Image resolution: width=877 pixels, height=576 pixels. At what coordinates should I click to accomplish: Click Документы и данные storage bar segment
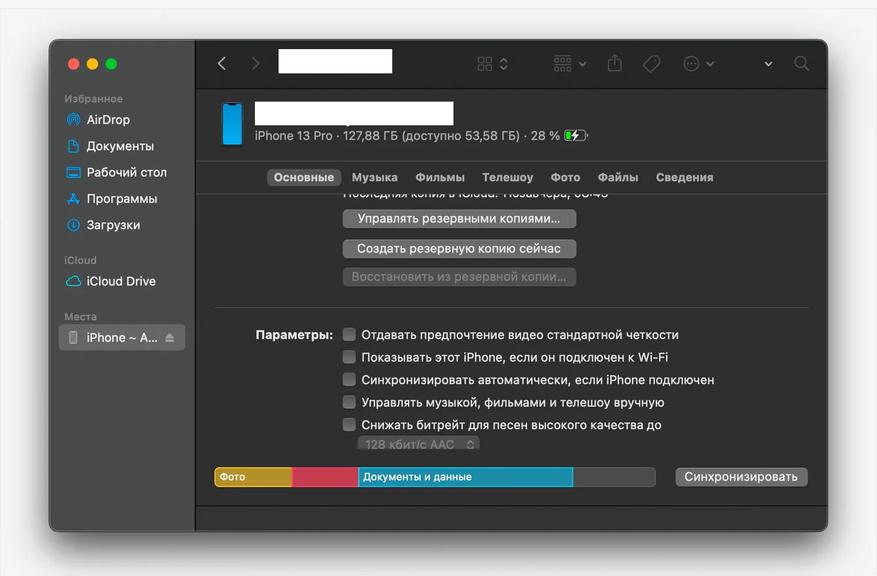(x=465, y=477)
